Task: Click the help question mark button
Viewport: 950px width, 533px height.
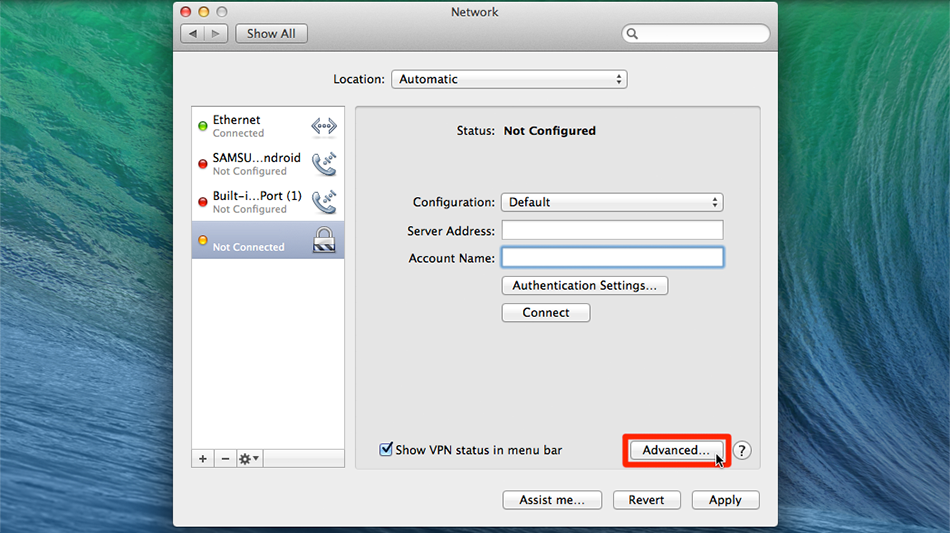Action: click(x=742, y=451)
